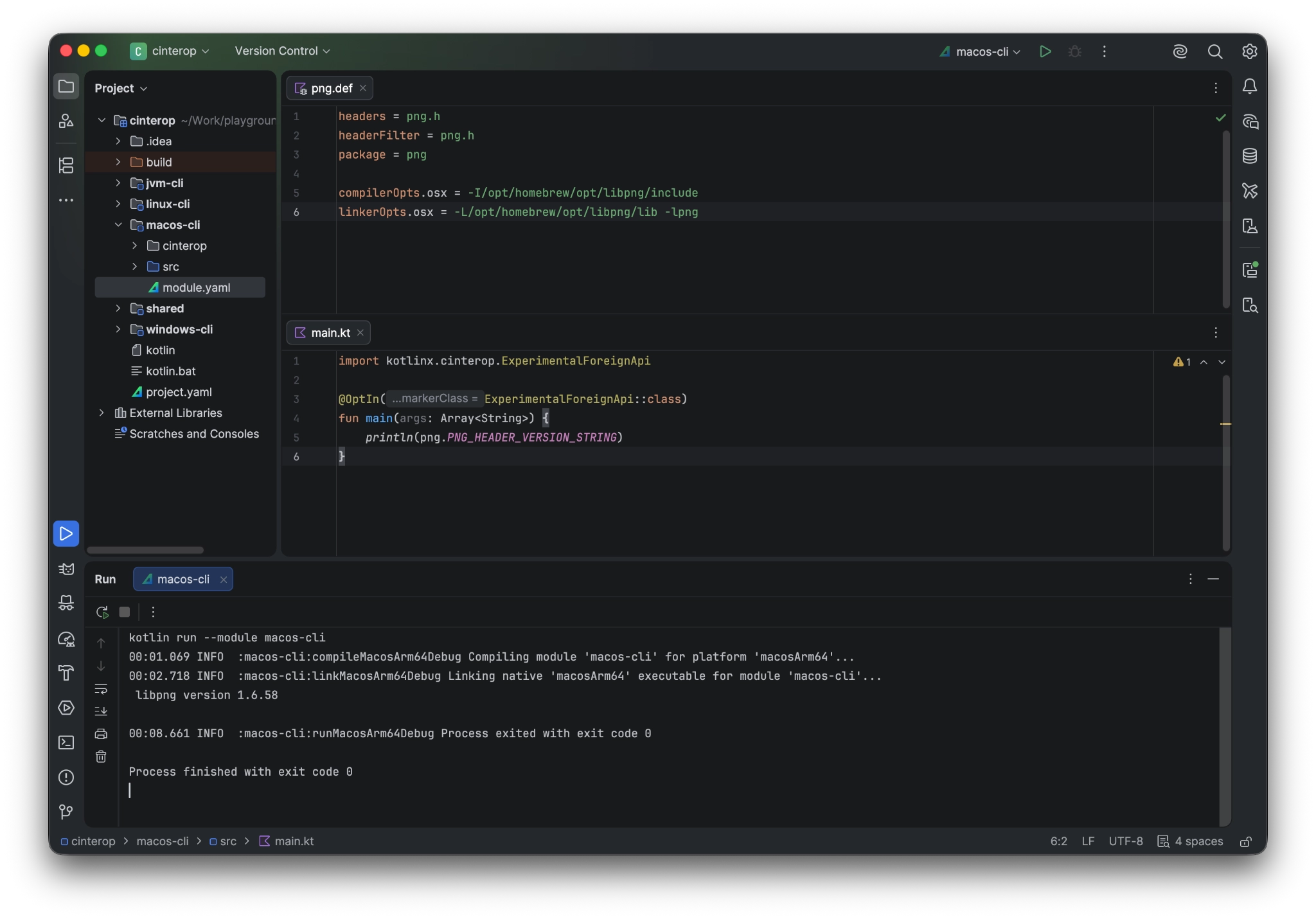Close the png.def tab
Screen dimensions: 1316x919
363,88
